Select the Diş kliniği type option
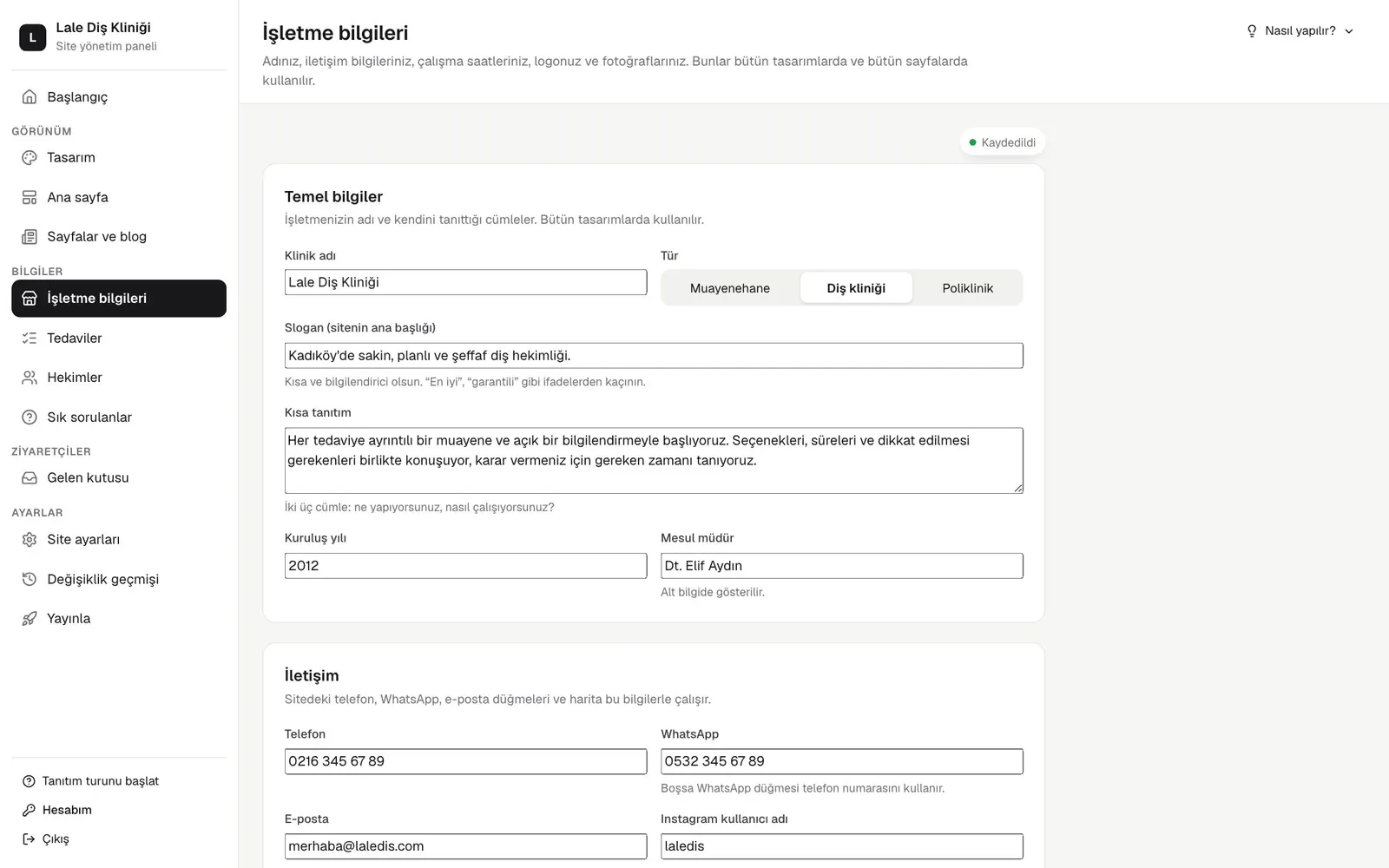Screen dimensions: 1389x868 click(x=856, y=288)
